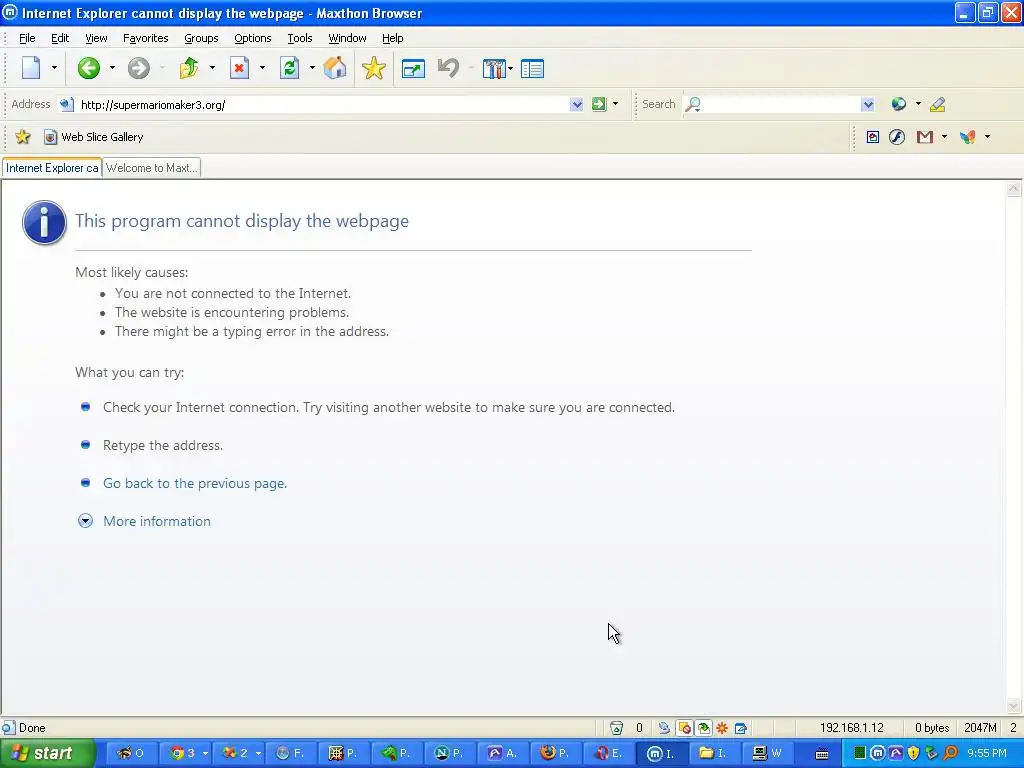Click the 2047M memory status entry
Image resolution: width=1024 pixels, height=768 pixels.
pyautogui.click(x=980, y=728)
